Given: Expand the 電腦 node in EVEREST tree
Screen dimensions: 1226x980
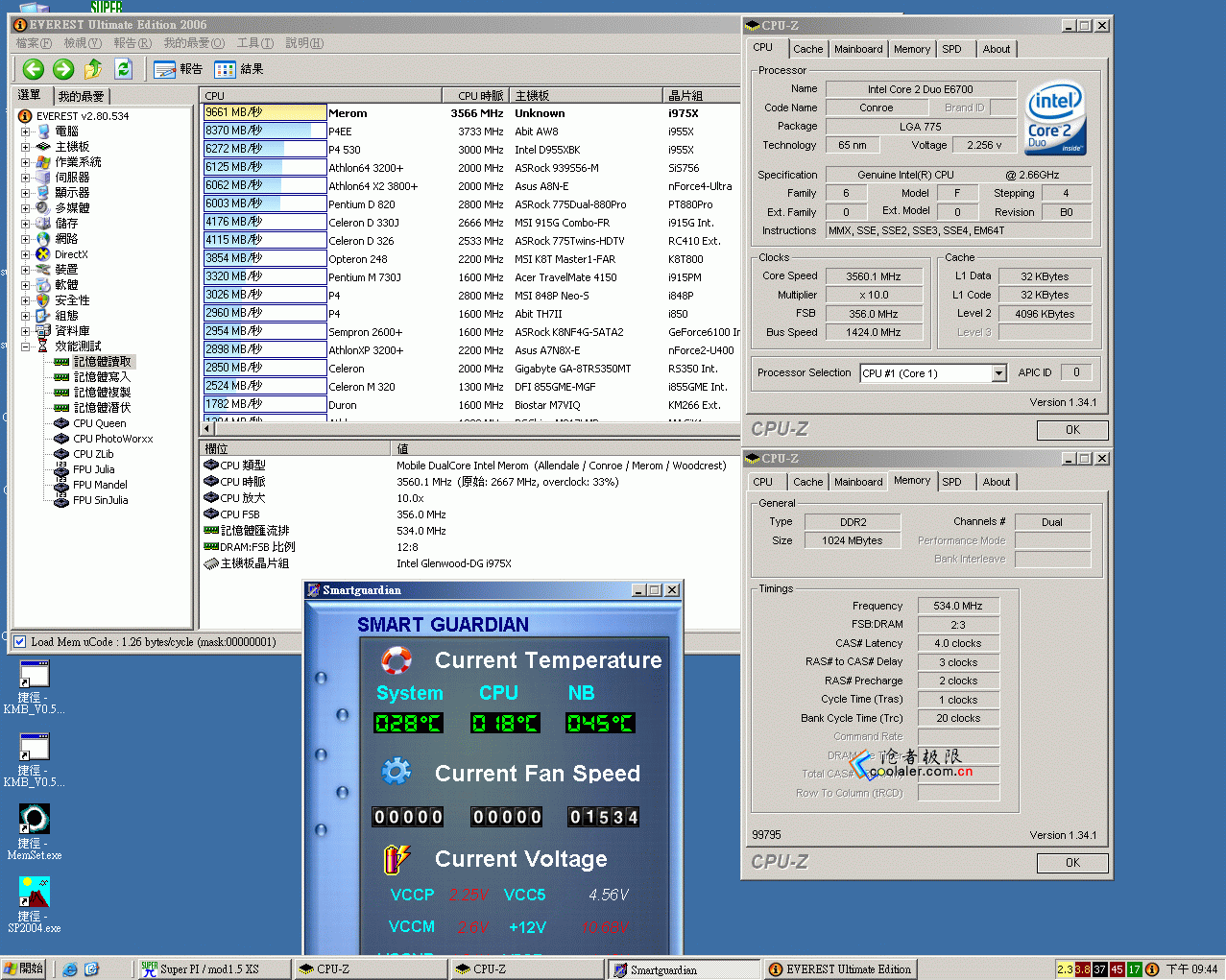Looking at the screenshot, I should click(x=25, y=131).
